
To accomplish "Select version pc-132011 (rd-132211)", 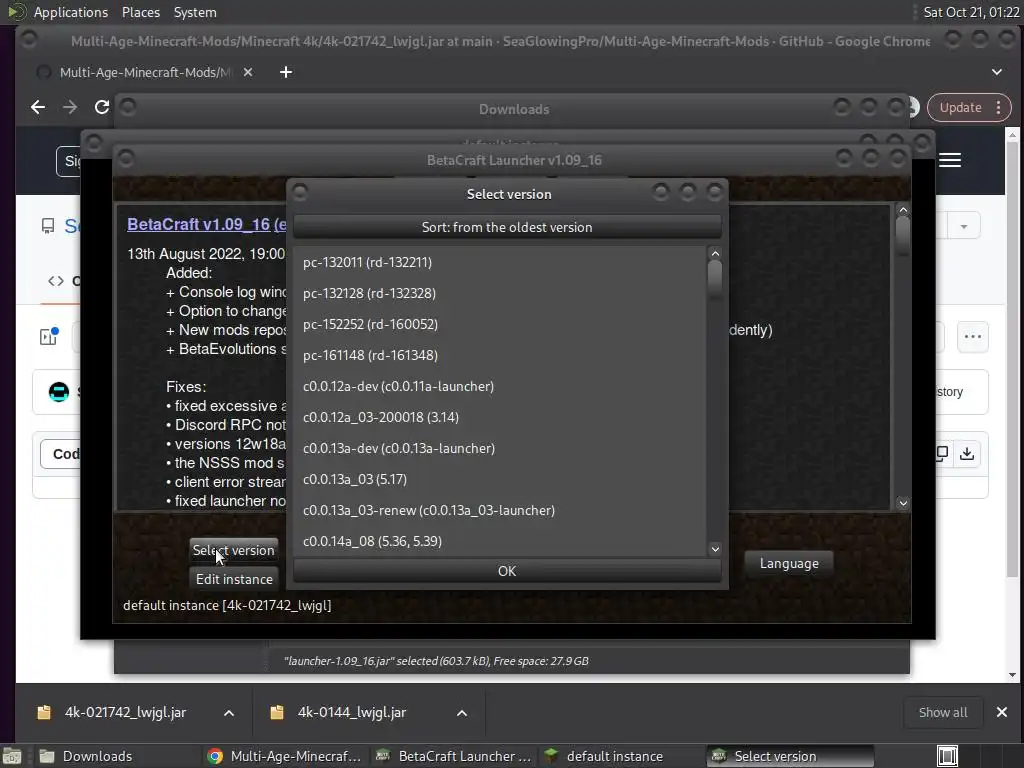I will [500, 263].
